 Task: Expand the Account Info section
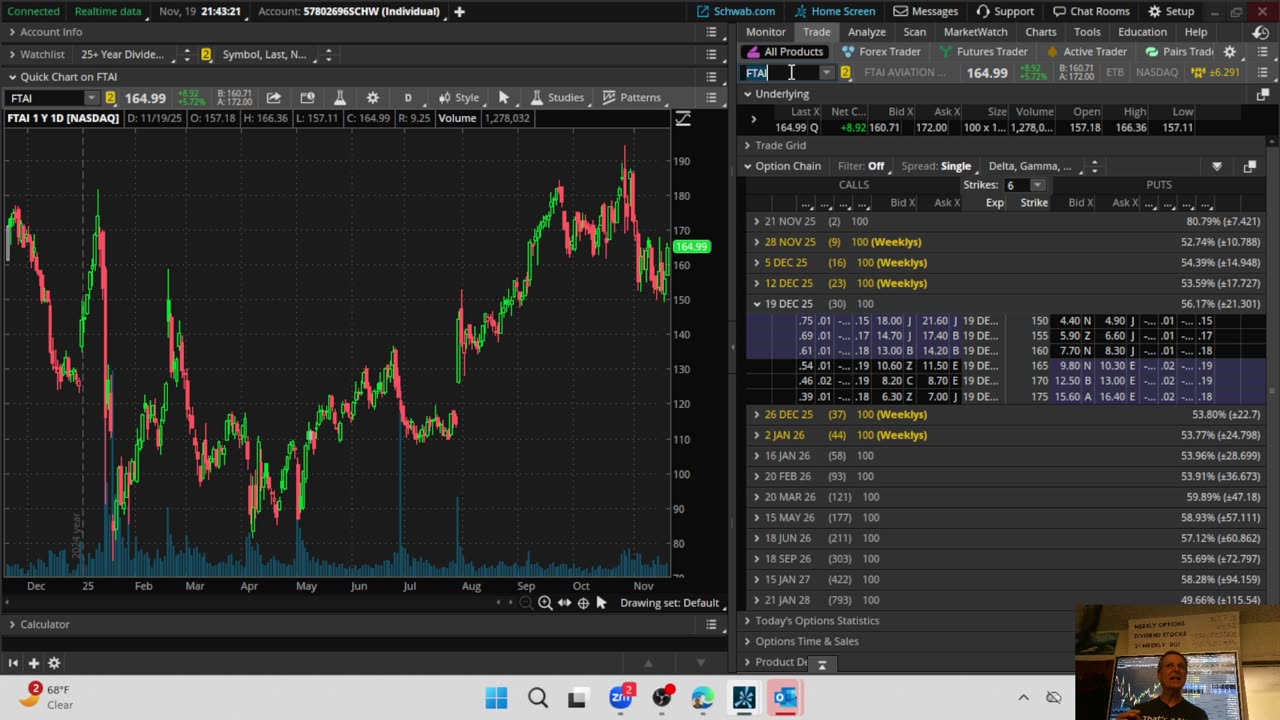(x=12, y=32)
